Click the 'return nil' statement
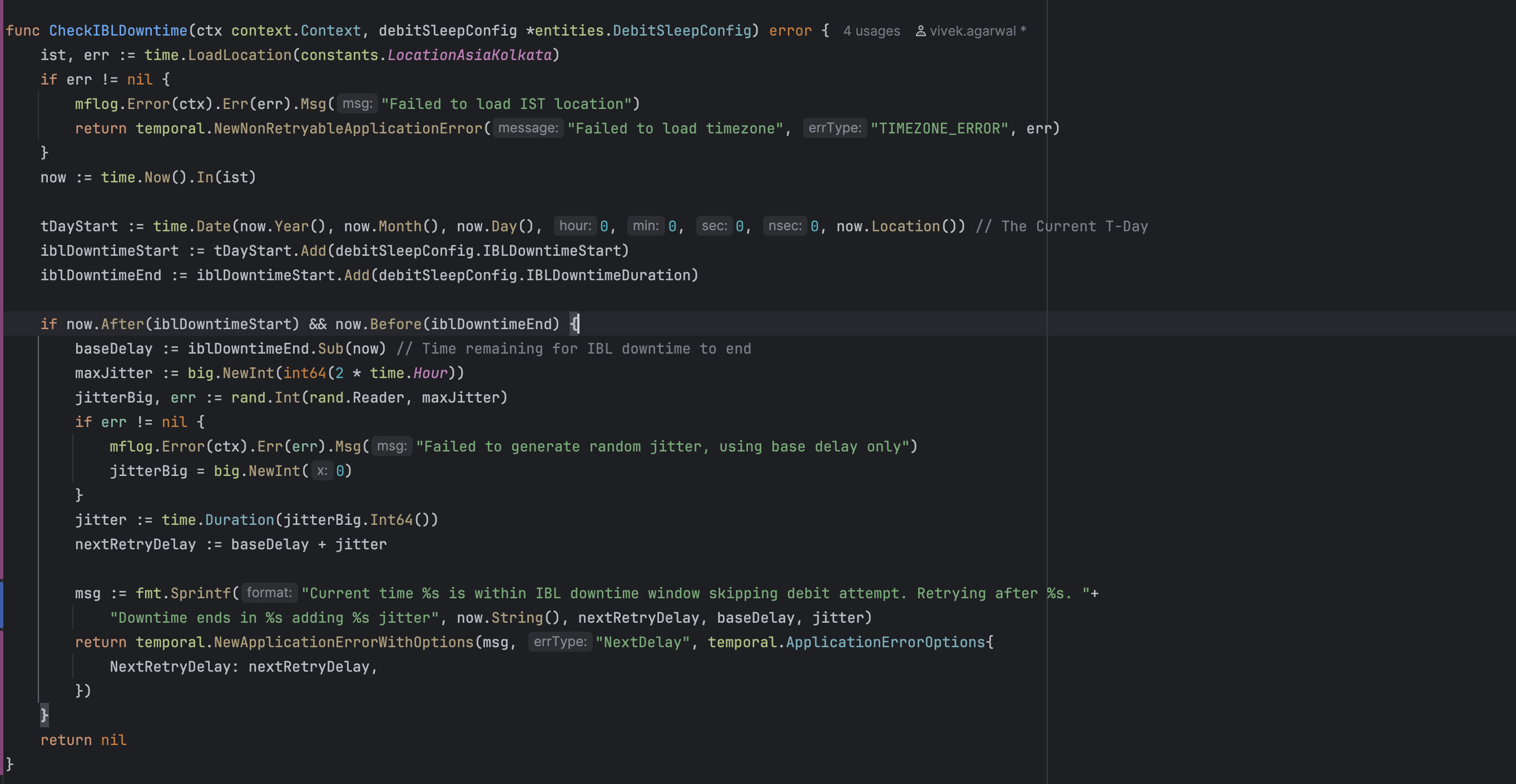This screenshot has width=1516, height=784. 83,740
